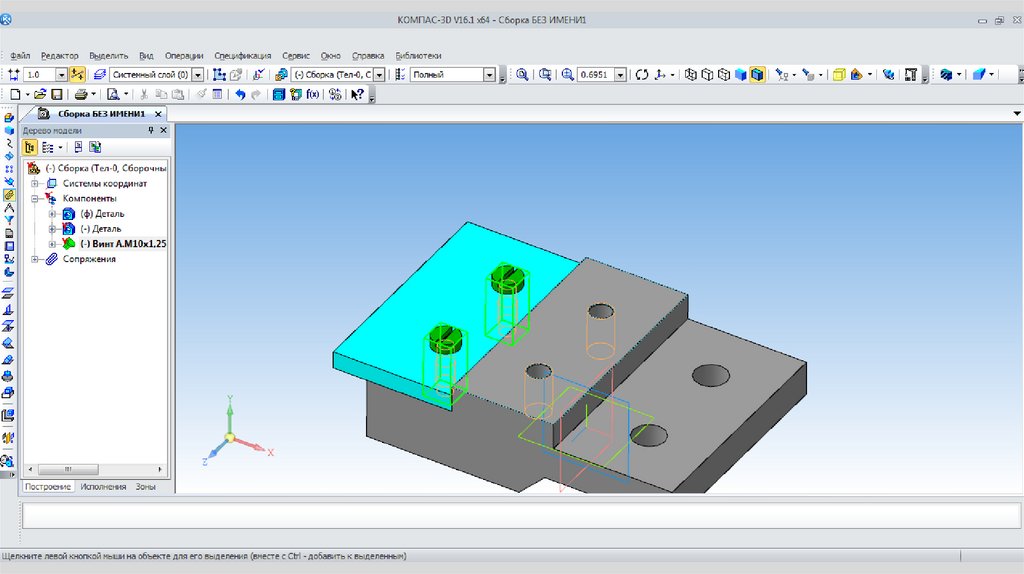Click the Undo arrow in the toolbar

(240, 94)
